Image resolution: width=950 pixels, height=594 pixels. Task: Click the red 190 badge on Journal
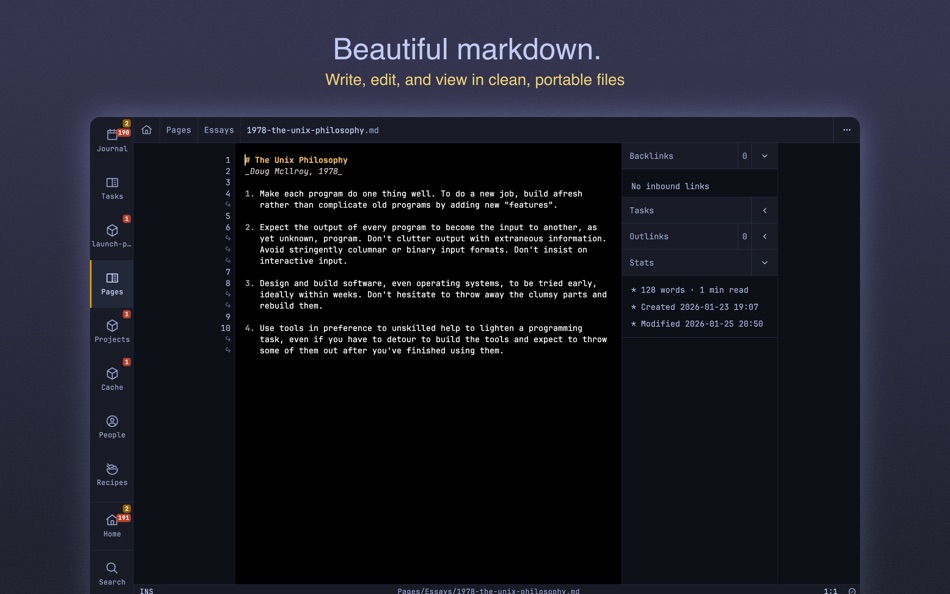(x=124, y=132)
